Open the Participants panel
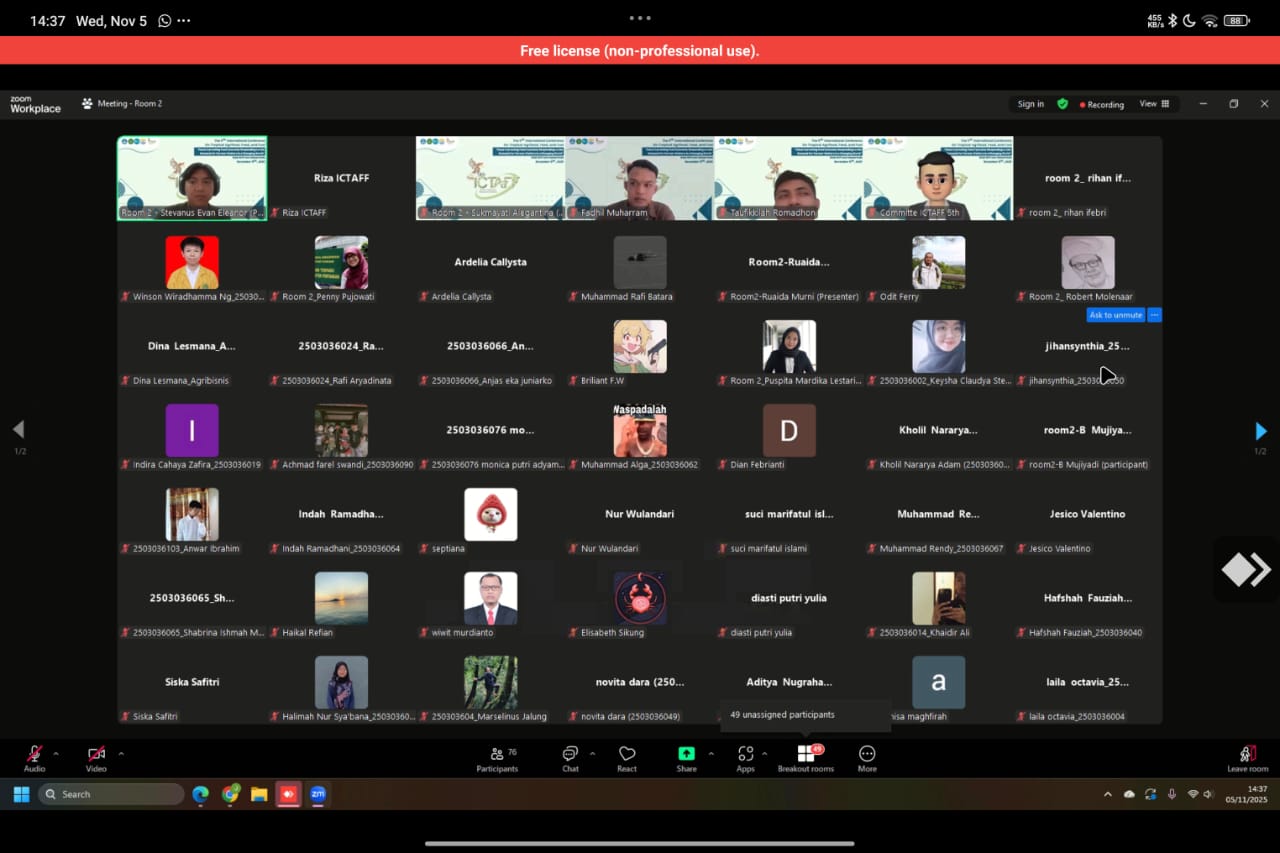 pos(497,759)
